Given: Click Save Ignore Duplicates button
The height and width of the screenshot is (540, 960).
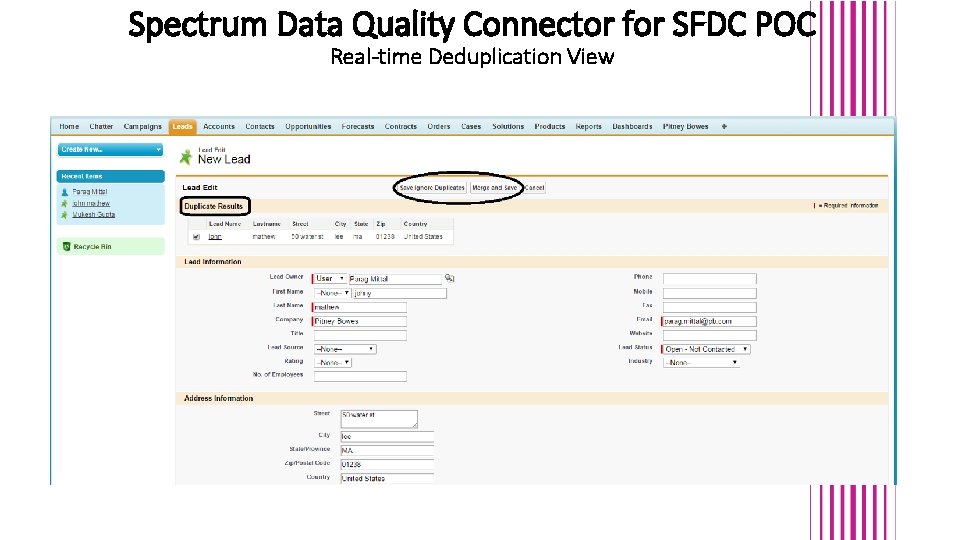Looking at the screenshot, I should (432, 188).
